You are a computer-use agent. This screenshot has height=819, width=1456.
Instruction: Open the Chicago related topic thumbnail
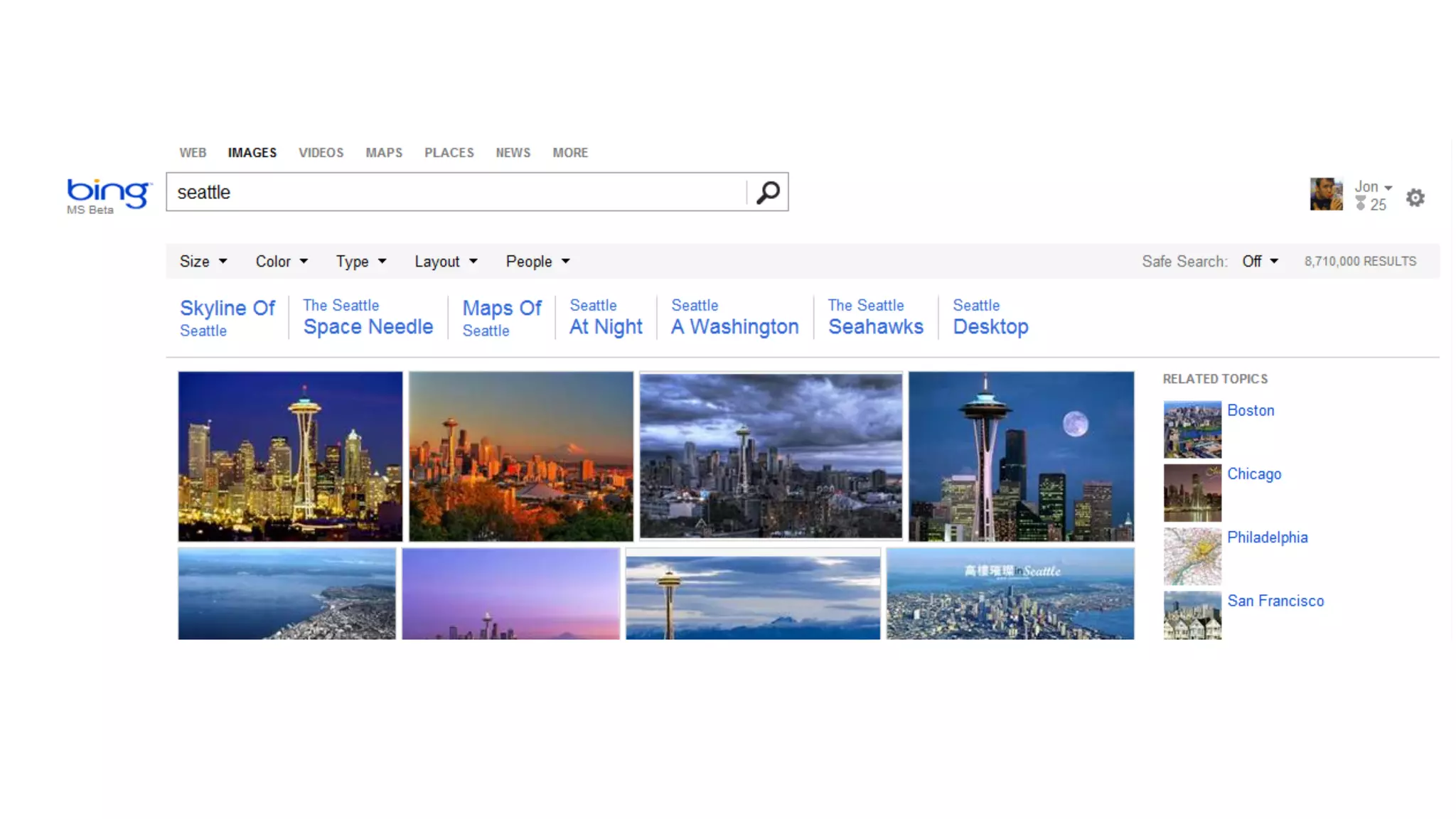coord(1192,493)
